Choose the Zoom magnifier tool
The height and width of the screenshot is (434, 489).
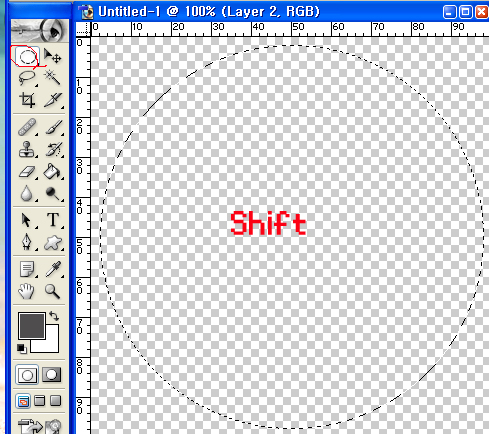53,291
